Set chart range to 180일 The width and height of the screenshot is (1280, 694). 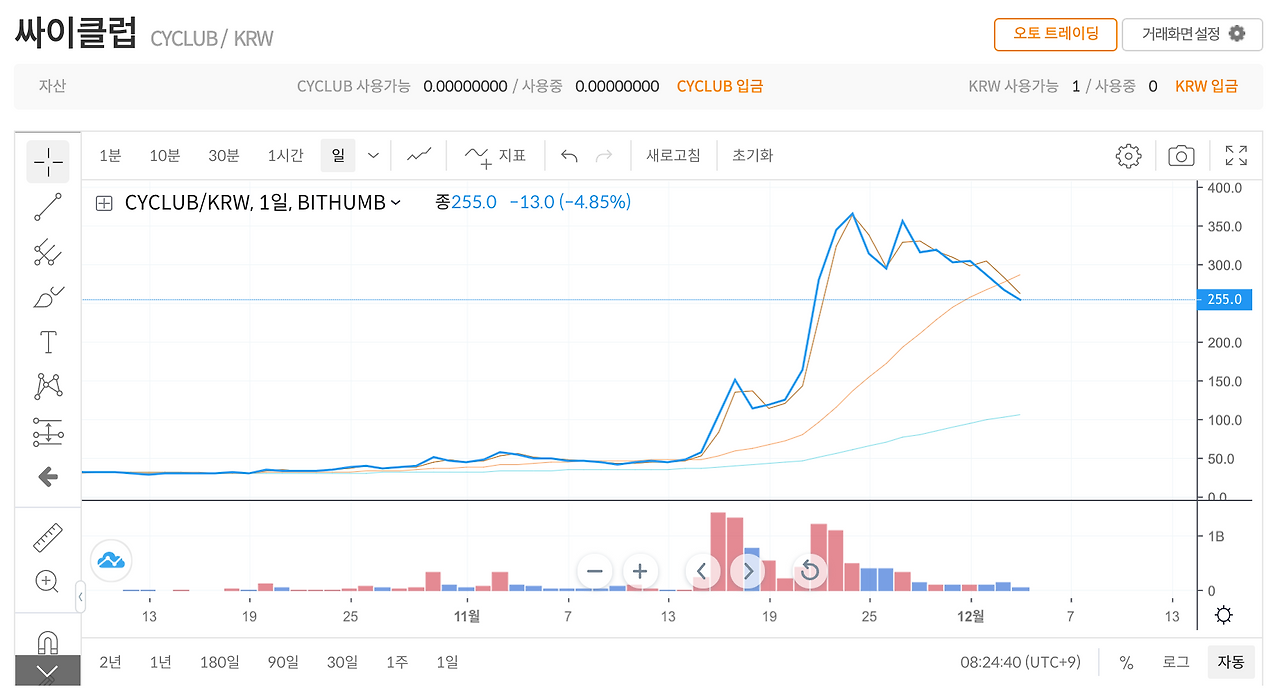click(219, 662)
